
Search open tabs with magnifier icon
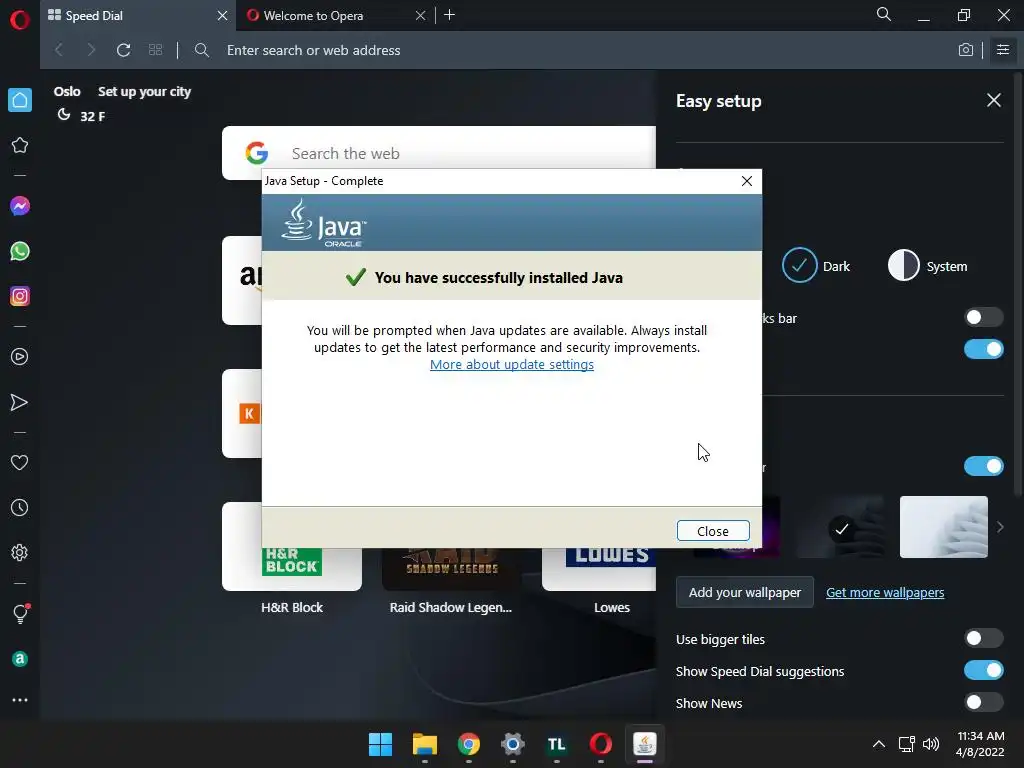884,14
